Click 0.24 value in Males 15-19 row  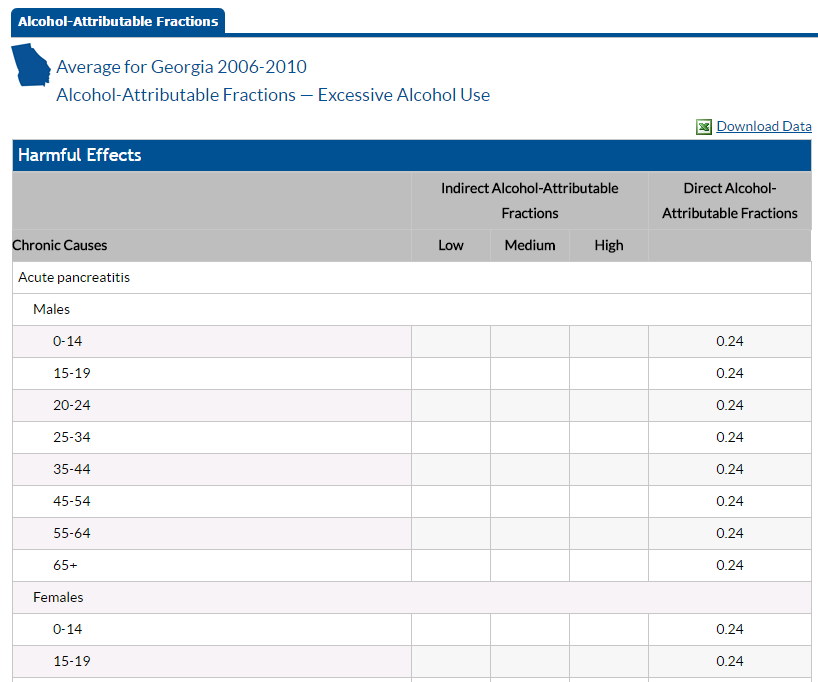tap(730, 373)
